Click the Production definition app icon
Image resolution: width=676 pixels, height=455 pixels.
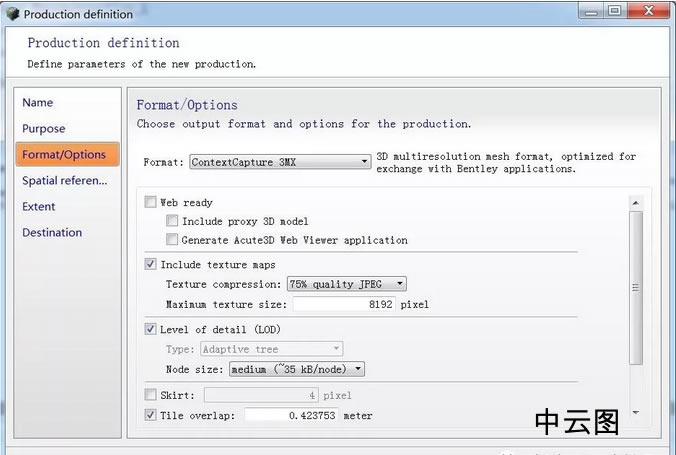[x=13, y=13]
